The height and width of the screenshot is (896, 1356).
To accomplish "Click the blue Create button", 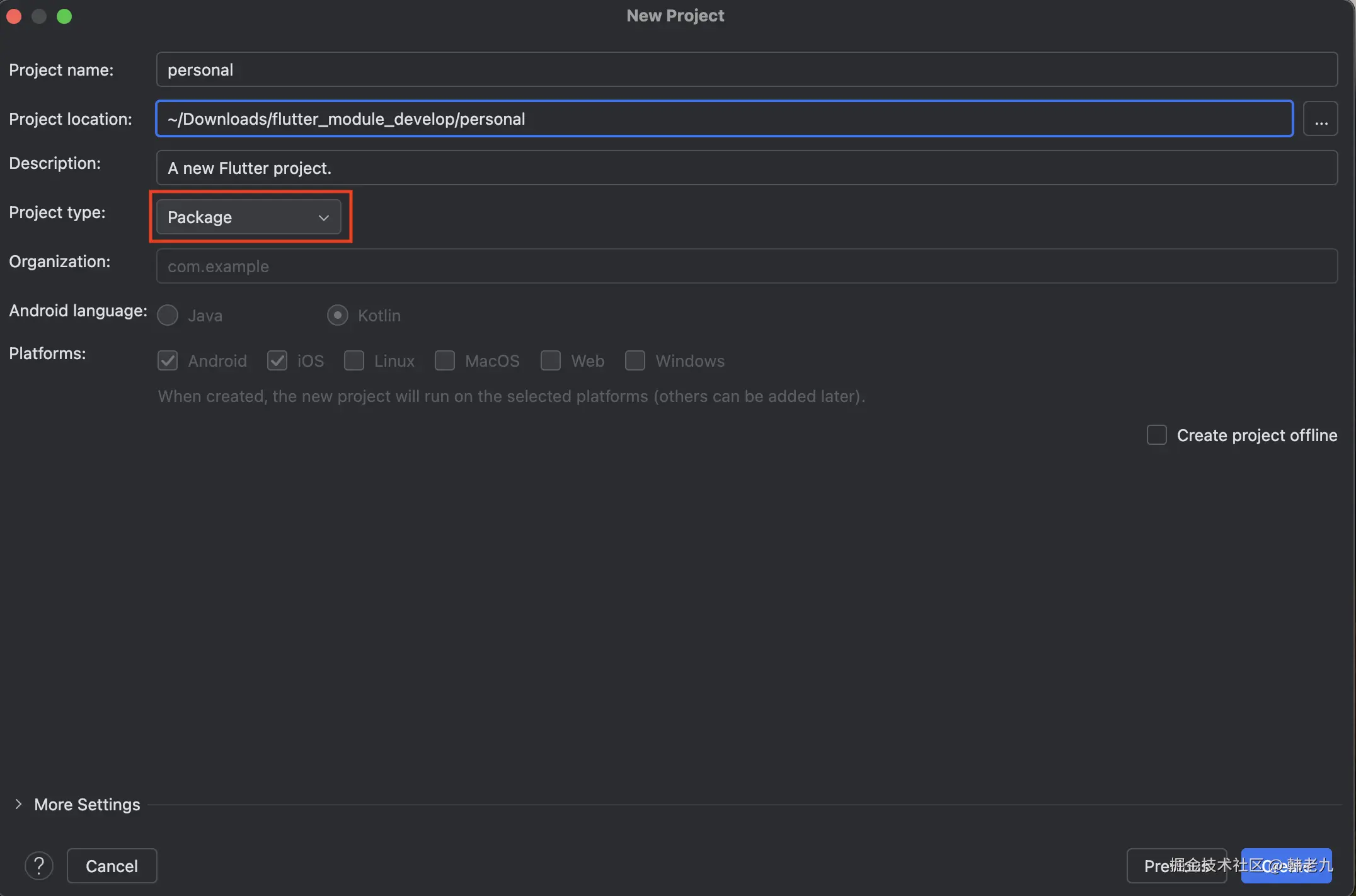I will (x=1287, y=866).
